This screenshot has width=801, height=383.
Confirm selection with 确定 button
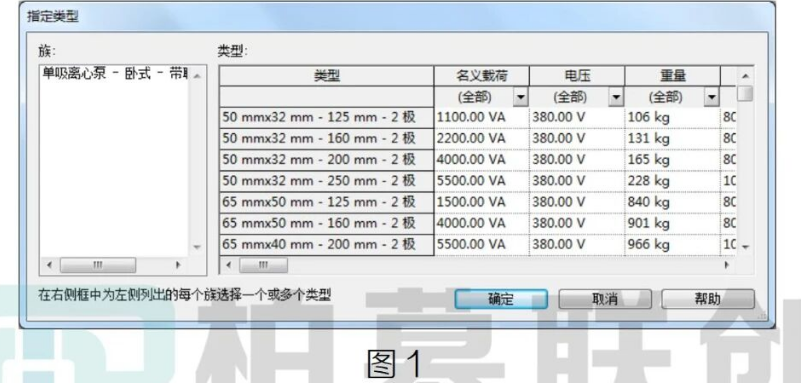501,299
